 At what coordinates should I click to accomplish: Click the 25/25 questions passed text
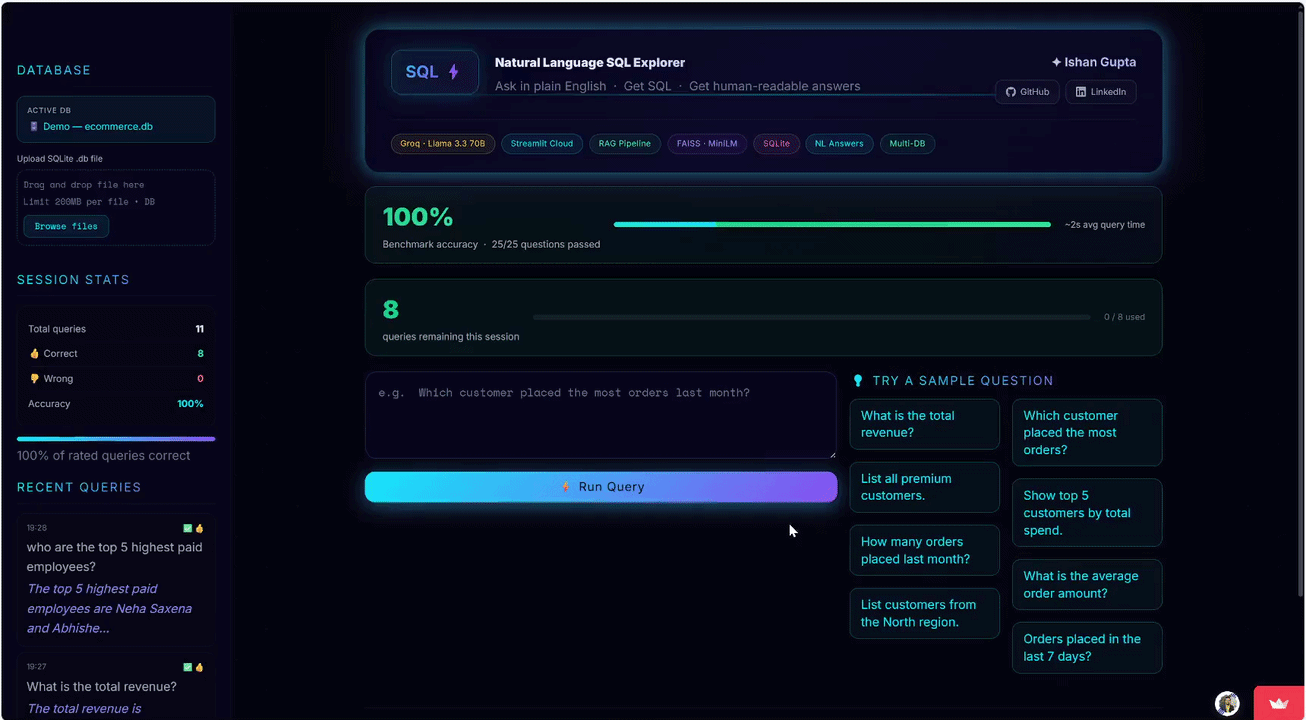(x=546, y=244)
